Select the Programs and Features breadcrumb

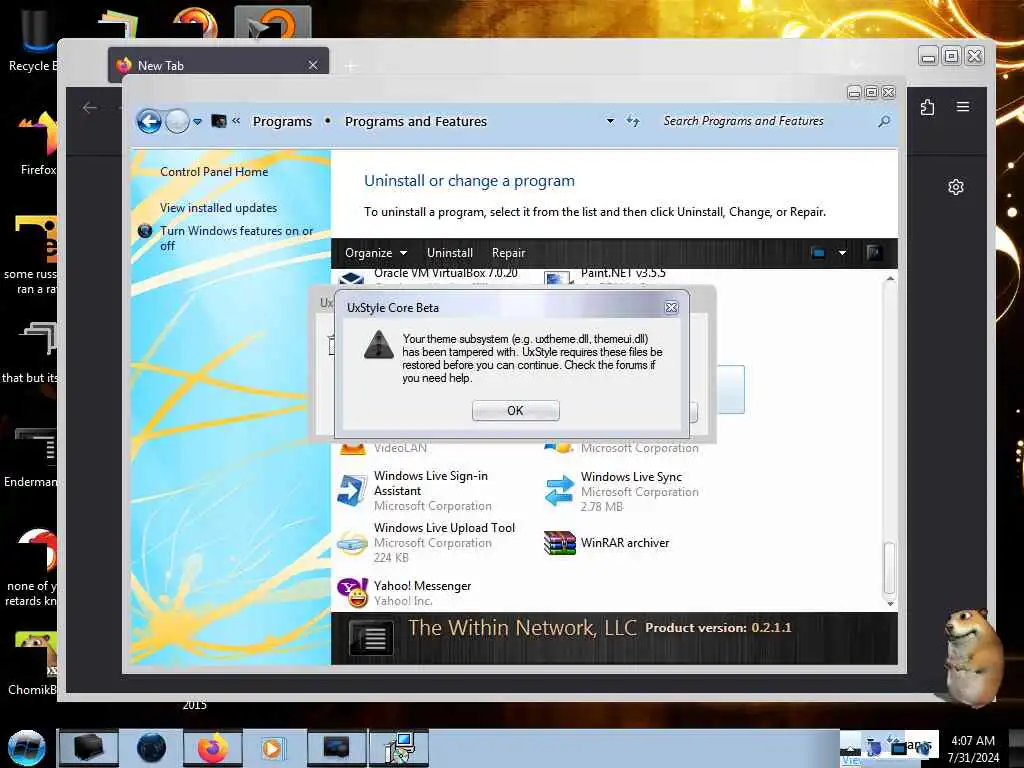[x=416, y=121]
